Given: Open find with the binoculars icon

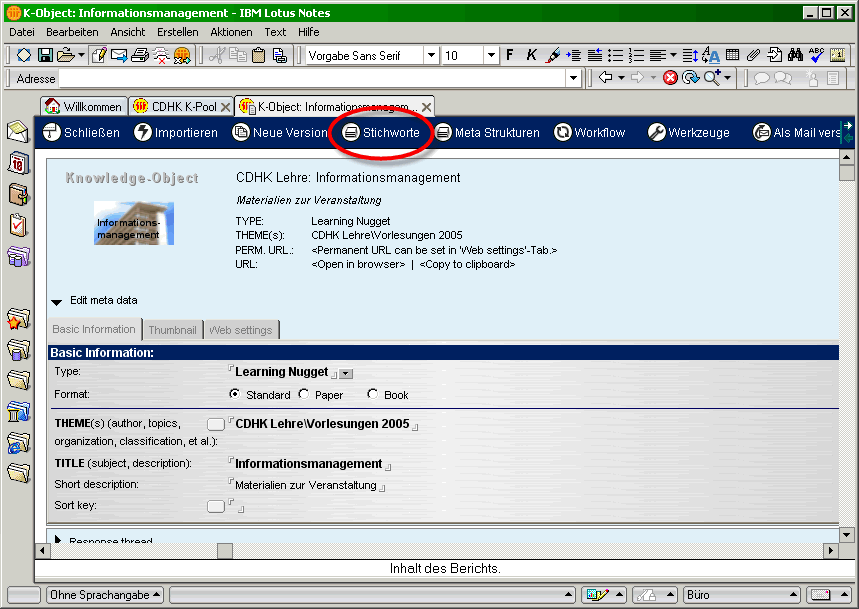Looking at the screenshot, I should coord(795,55).
